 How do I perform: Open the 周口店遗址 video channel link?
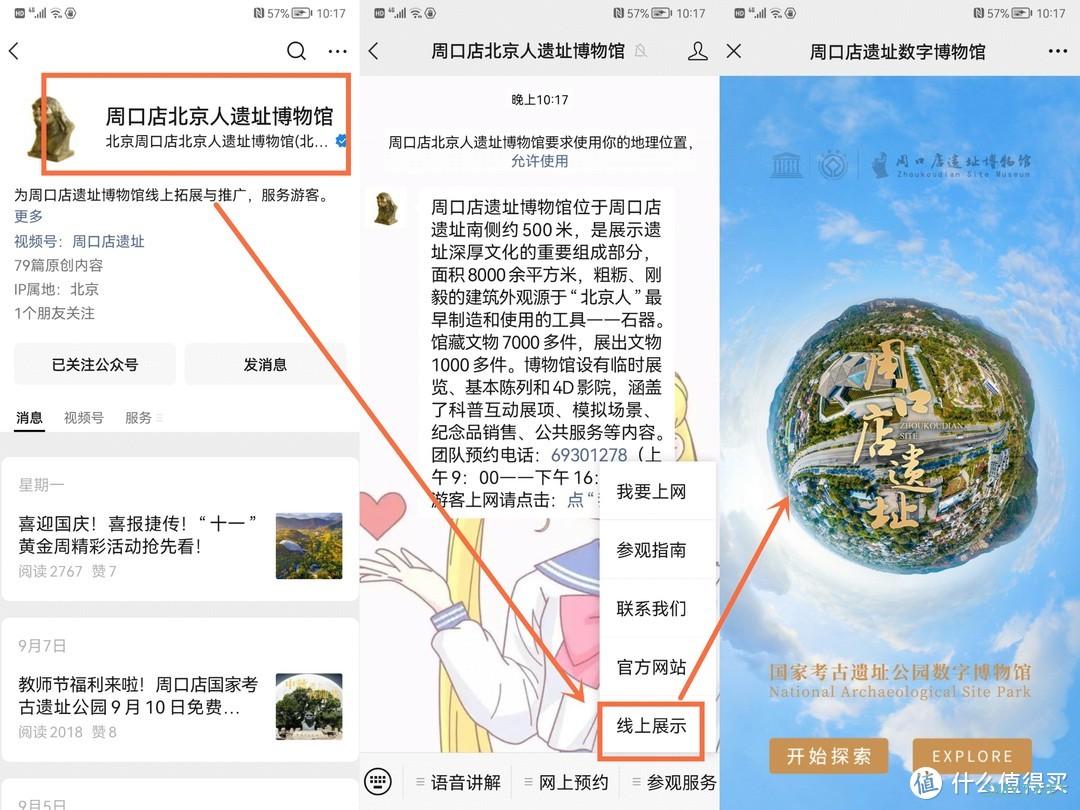pos(108,241)
